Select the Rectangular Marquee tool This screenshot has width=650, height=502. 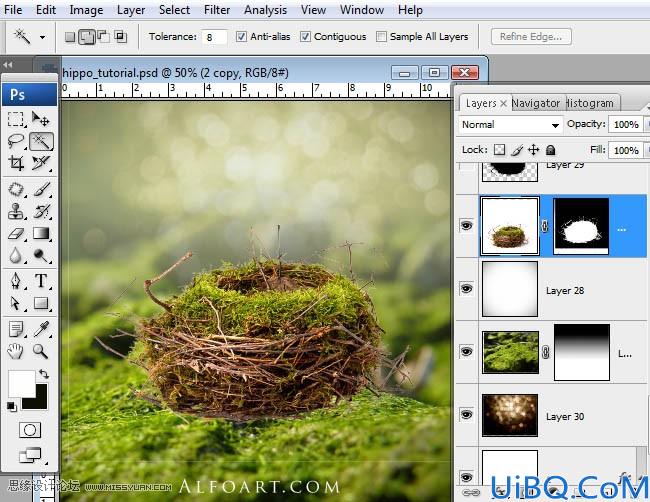(x=16, y=119)
